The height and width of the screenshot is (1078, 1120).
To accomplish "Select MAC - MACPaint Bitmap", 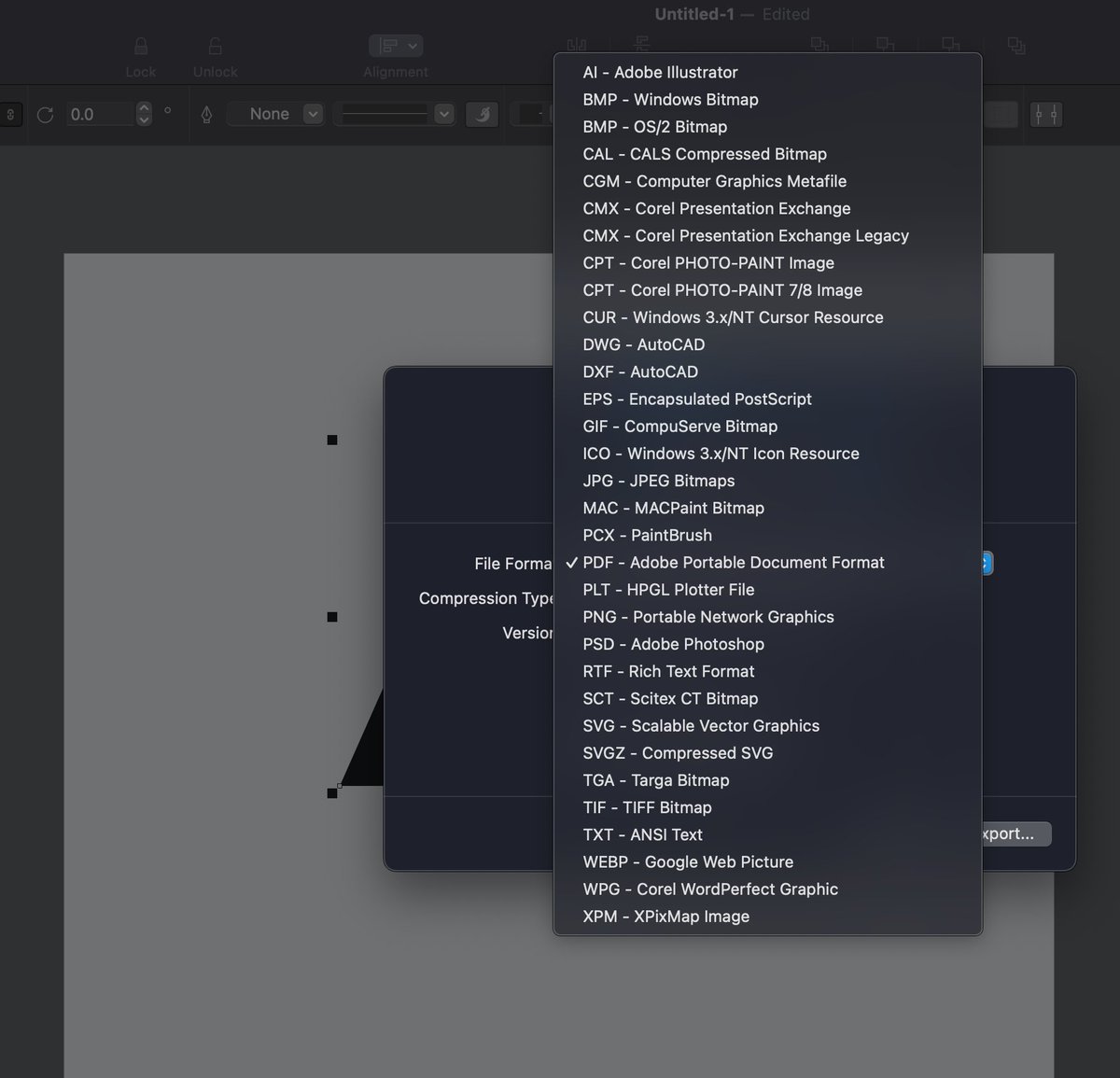I will click(x=767, y=508).
